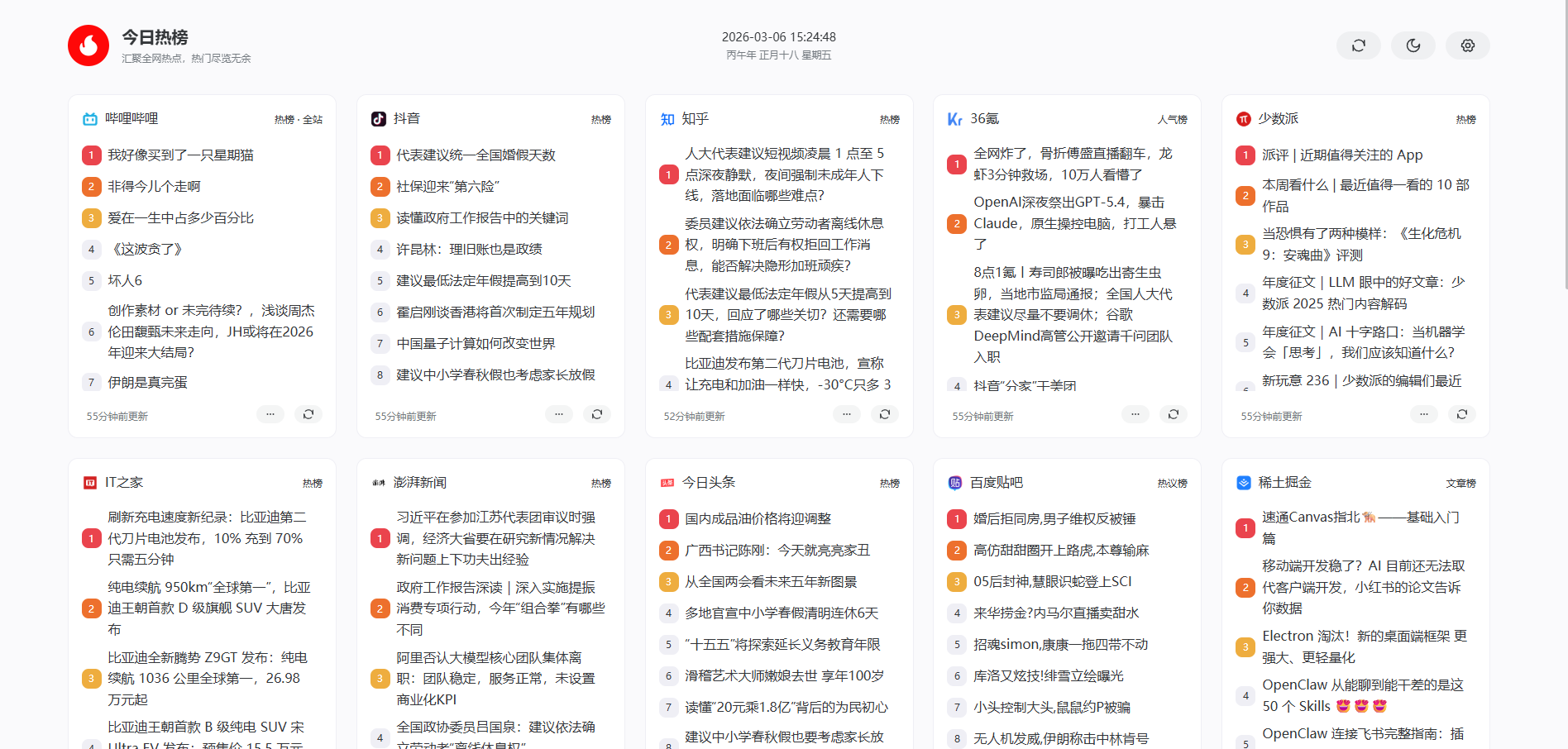Click the 知乎 platform icon
Image resolution: width=1568 pixels, height=749 pixels.
(x=667, y=119)
